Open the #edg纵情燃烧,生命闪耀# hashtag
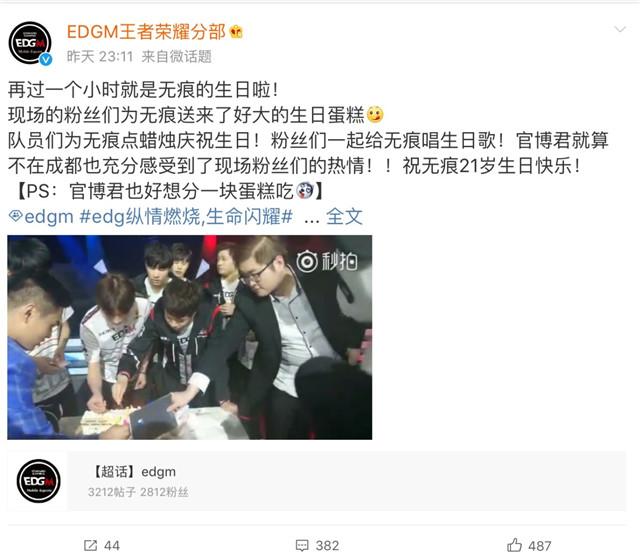The height and width of the screenshot is (556, 640). (x=186, y=216)
